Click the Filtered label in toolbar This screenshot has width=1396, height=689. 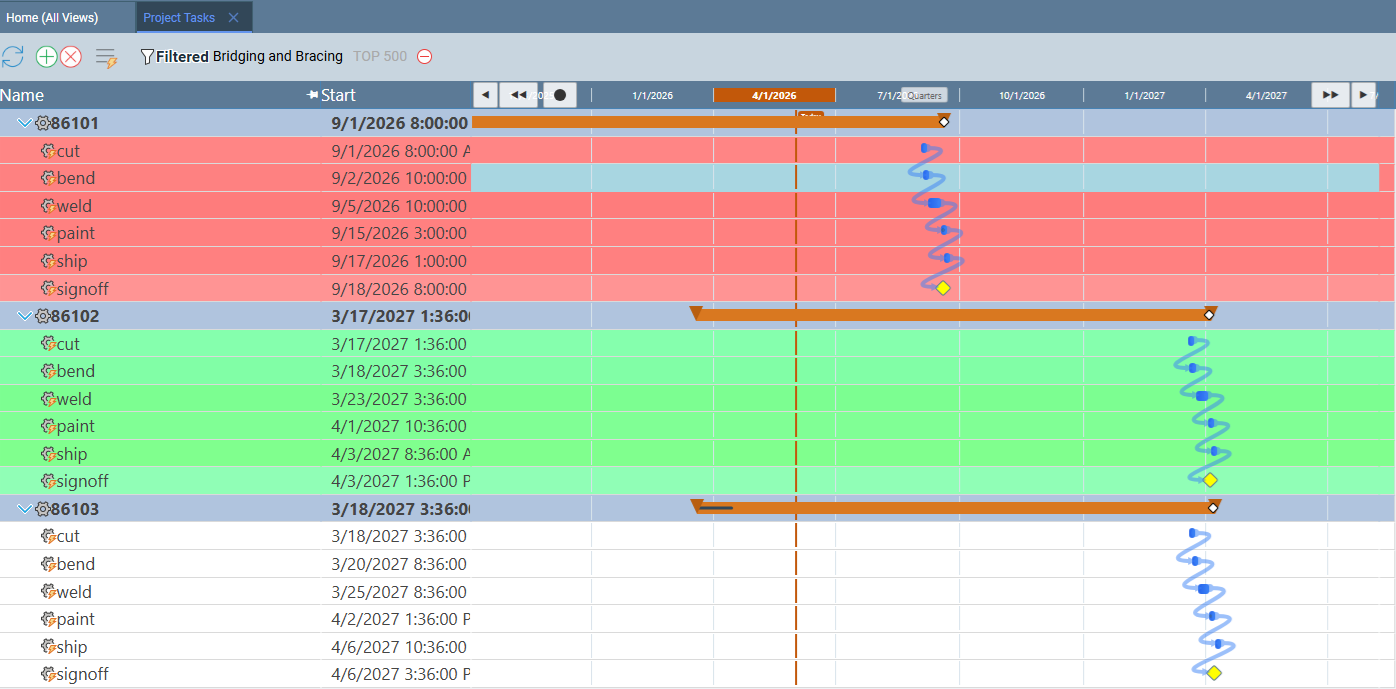pyautogui.click(x=182, y=57)
